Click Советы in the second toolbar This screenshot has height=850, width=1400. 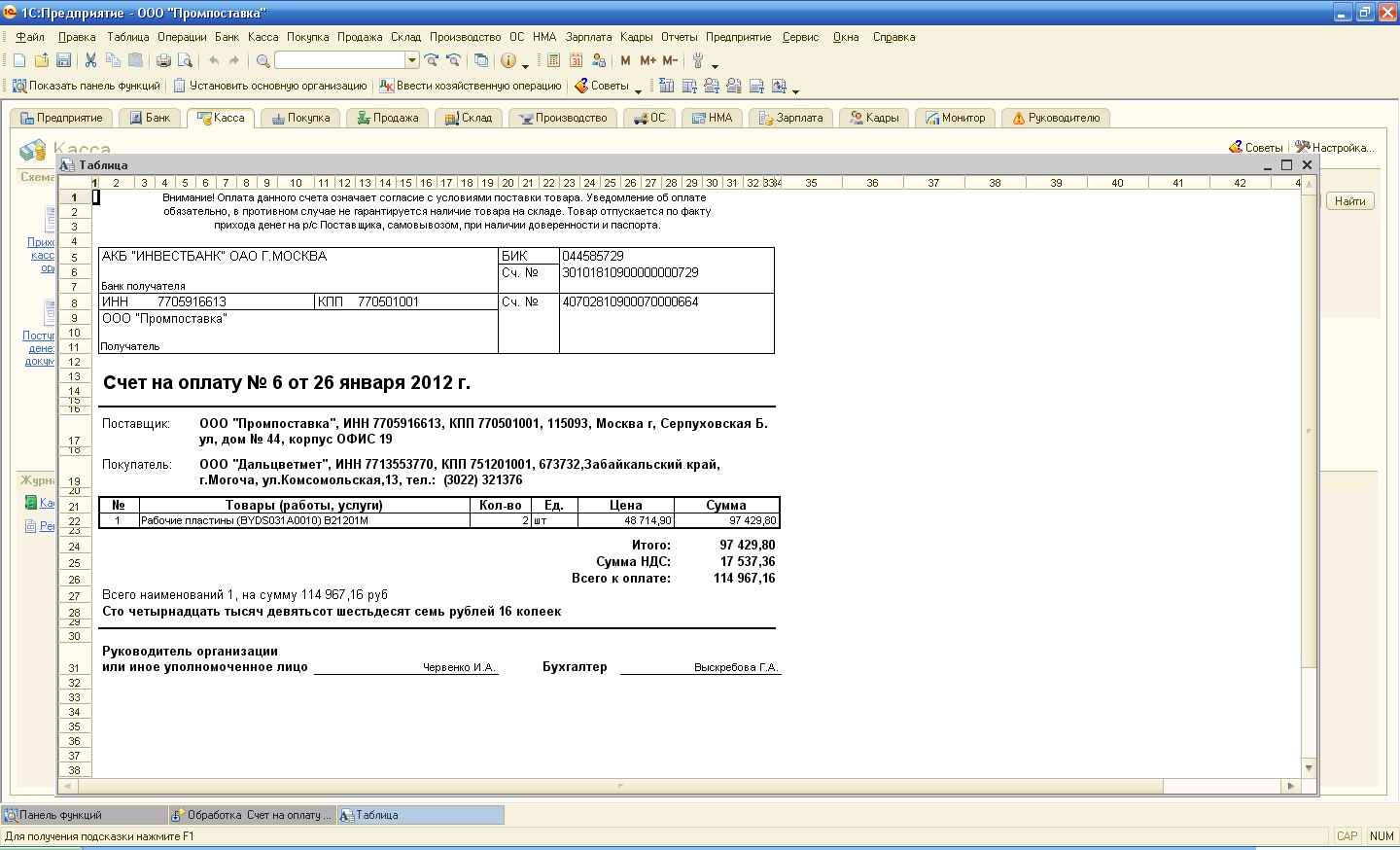pyautogui.click(x=602, y=86)
